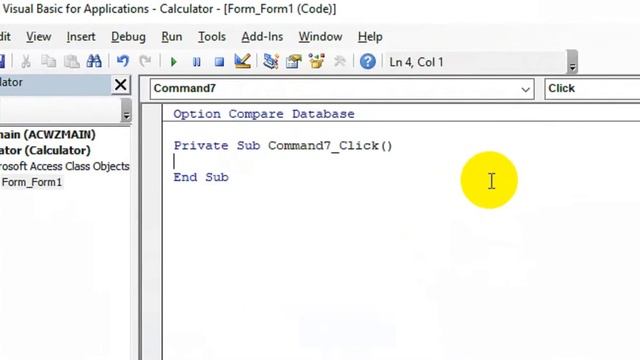Open the Help menu
Image resolution: width=640 pixels, height=360 pixels.
370,37
